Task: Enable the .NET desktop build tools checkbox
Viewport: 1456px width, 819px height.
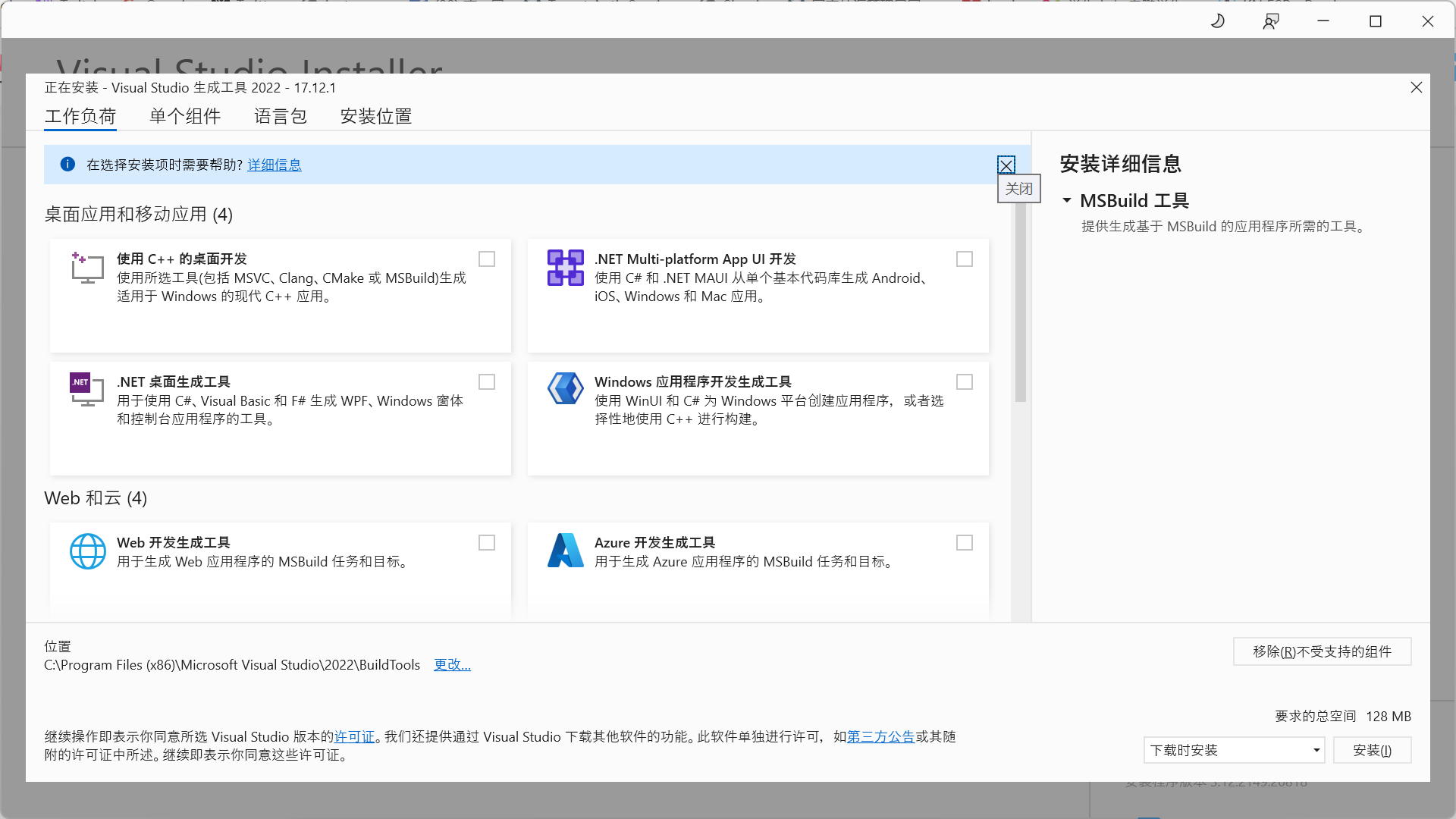Action: click(487, 382)
